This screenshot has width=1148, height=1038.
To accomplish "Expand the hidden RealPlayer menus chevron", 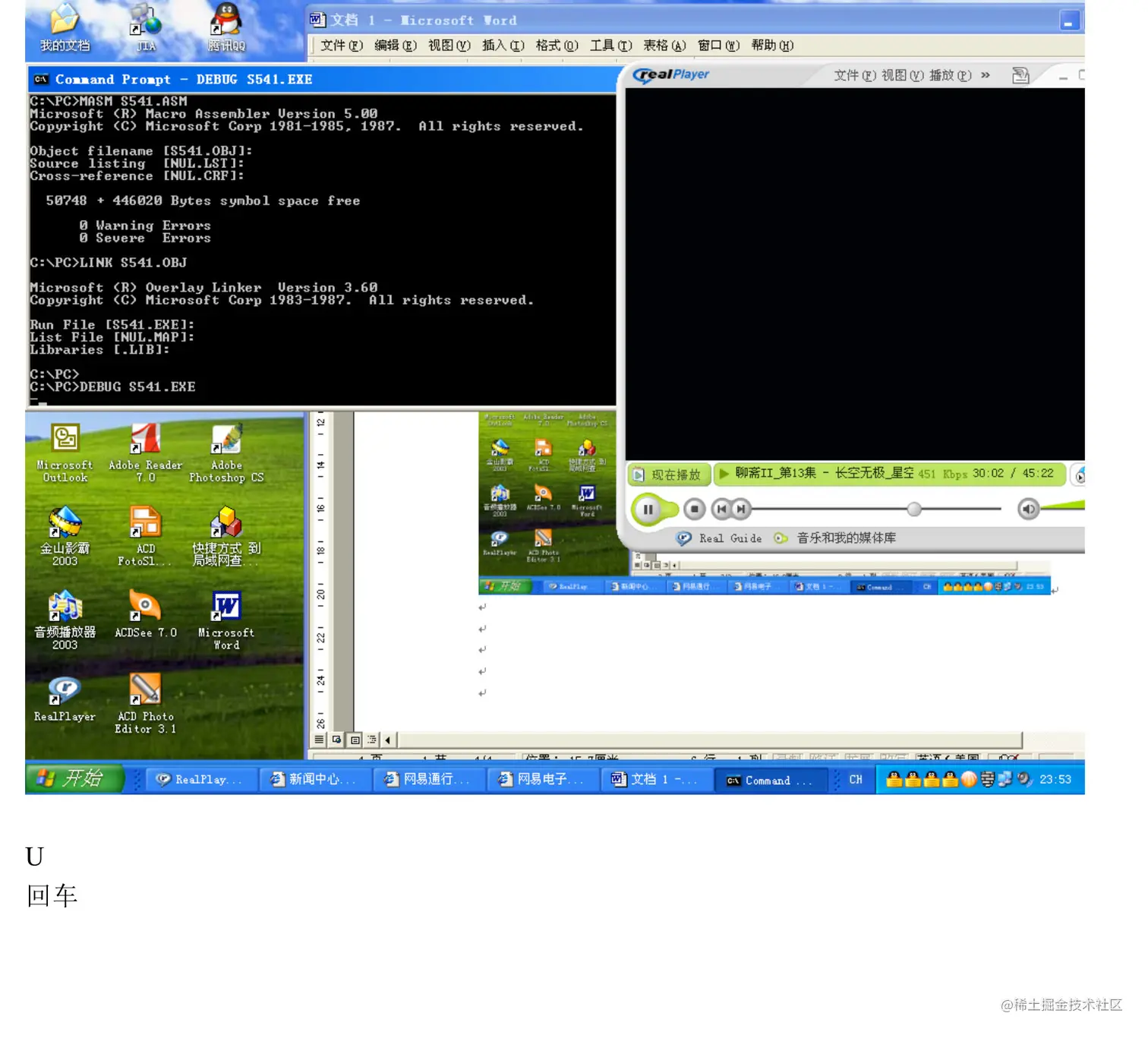I will [x=986, y=75].
